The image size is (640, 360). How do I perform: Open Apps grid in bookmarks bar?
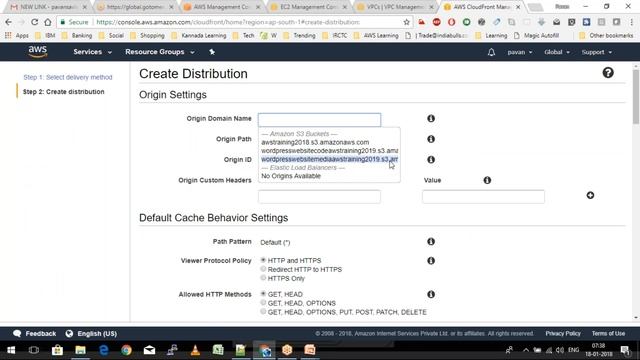point(17,36)
